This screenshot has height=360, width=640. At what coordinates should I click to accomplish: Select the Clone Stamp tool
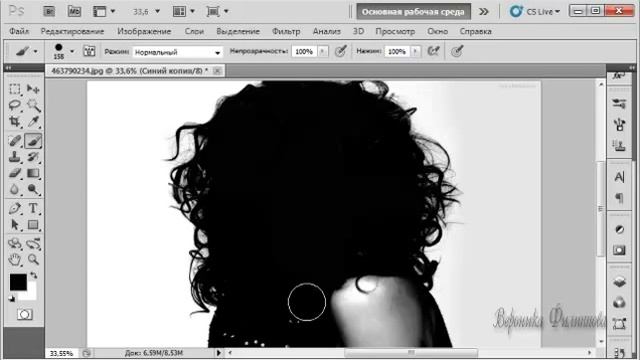point(15,157)
